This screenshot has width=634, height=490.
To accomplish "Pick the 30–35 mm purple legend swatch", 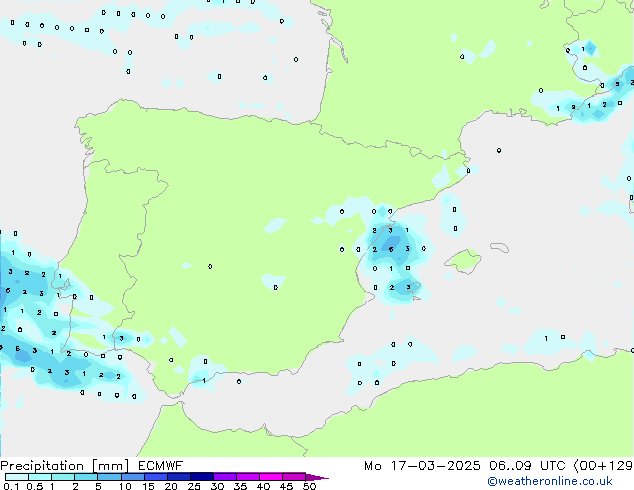I will tap(225, 477).
